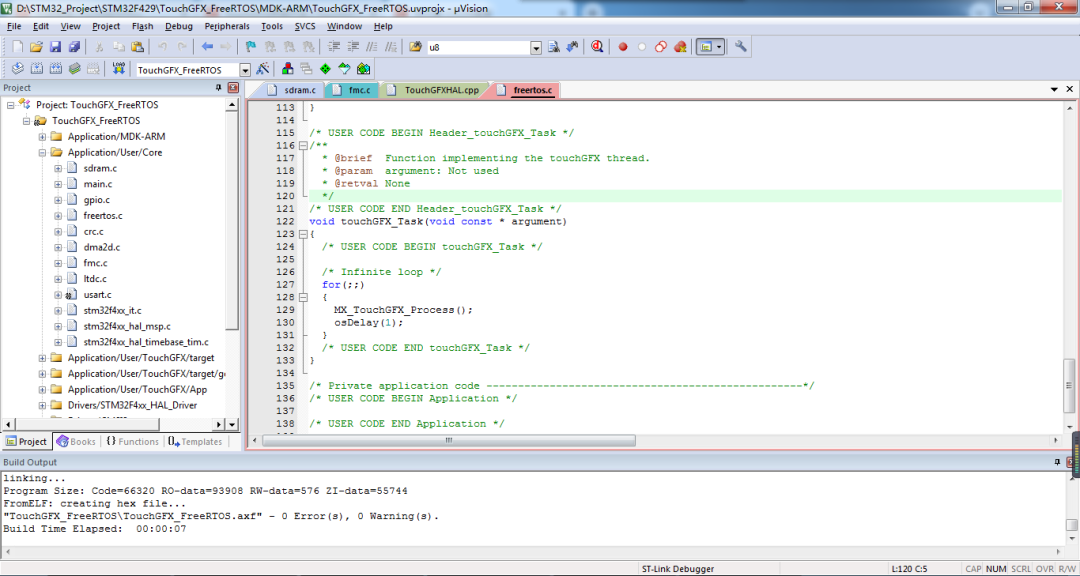Toggle auto-hide pin on Build Output panel
1080x576 pixels.
point(1057,462)
